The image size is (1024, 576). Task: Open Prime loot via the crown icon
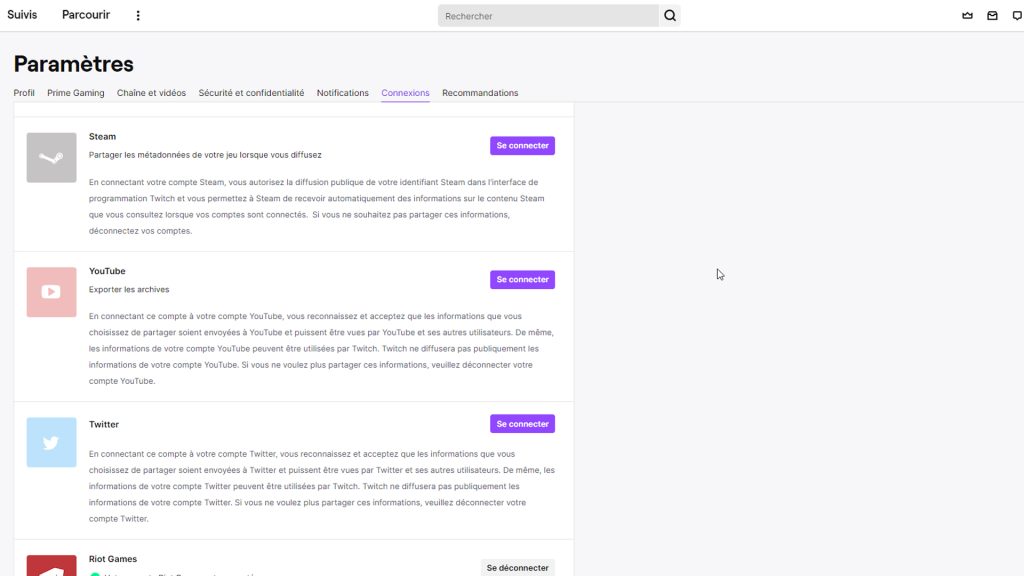965,15
